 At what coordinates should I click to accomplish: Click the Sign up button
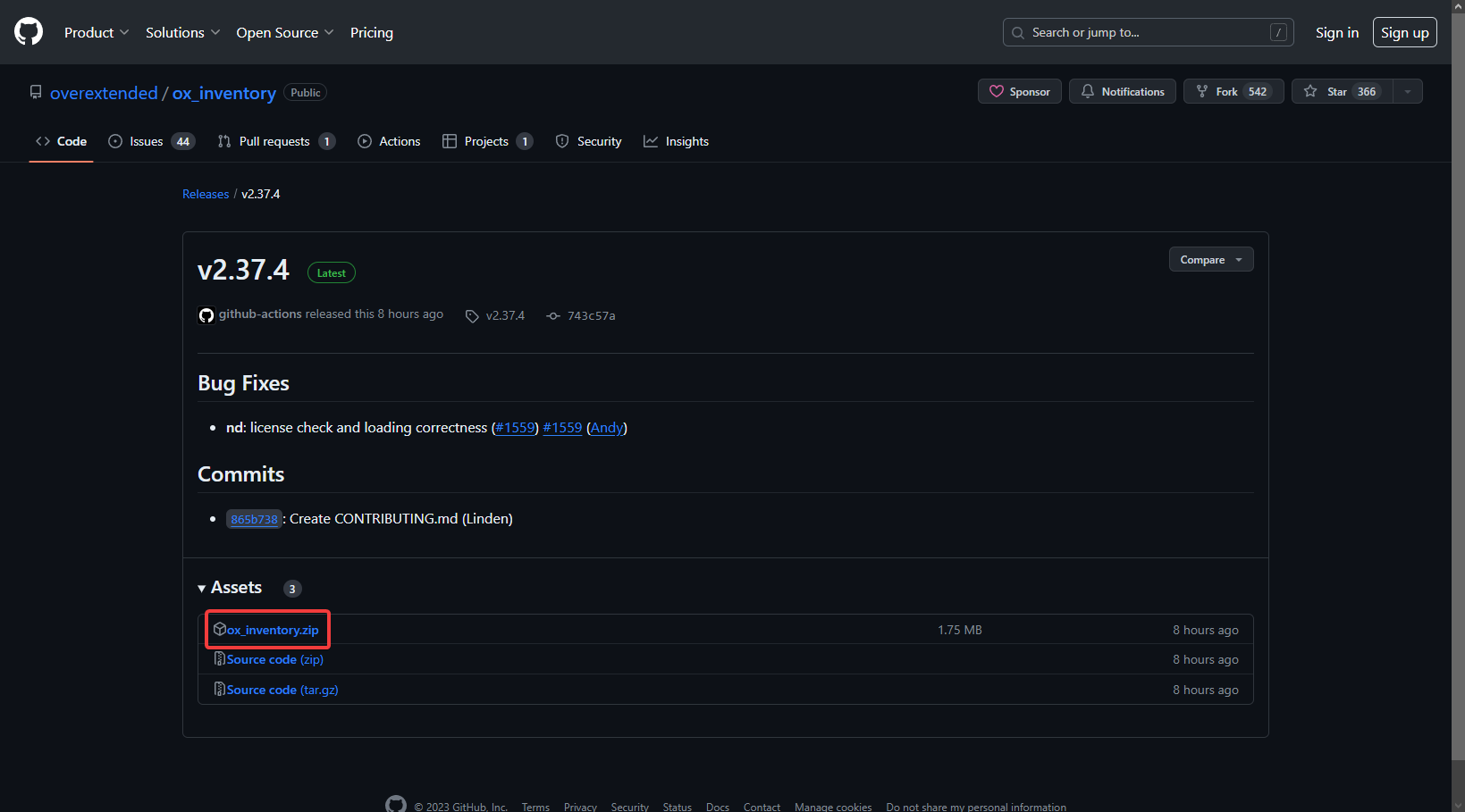(x=1404, y=32)
